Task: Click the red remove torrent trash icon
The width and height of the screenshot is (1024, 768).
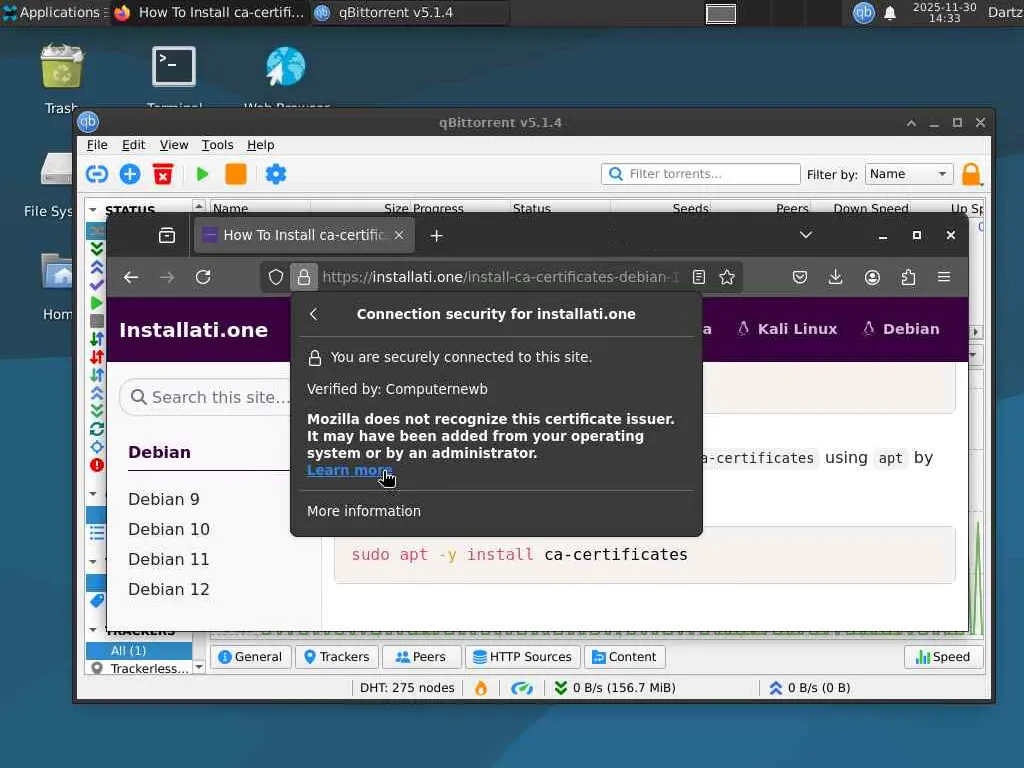Action: pyautogui.click(x=163, y=174)
